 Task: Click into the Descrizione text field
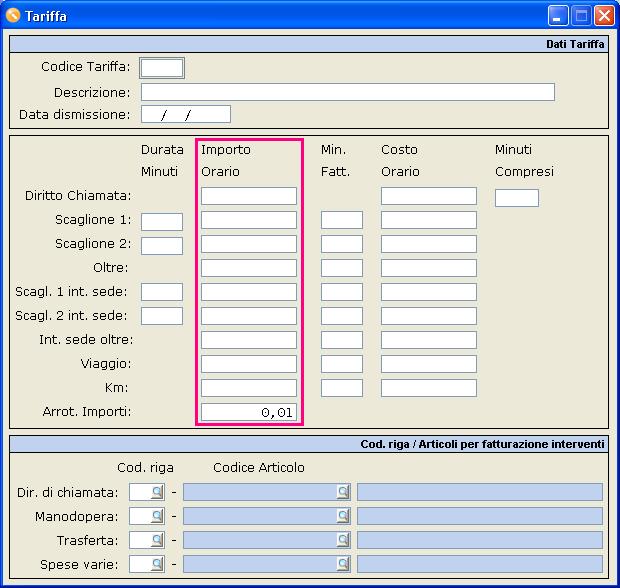pyautogui.click(x=348, y=92)
